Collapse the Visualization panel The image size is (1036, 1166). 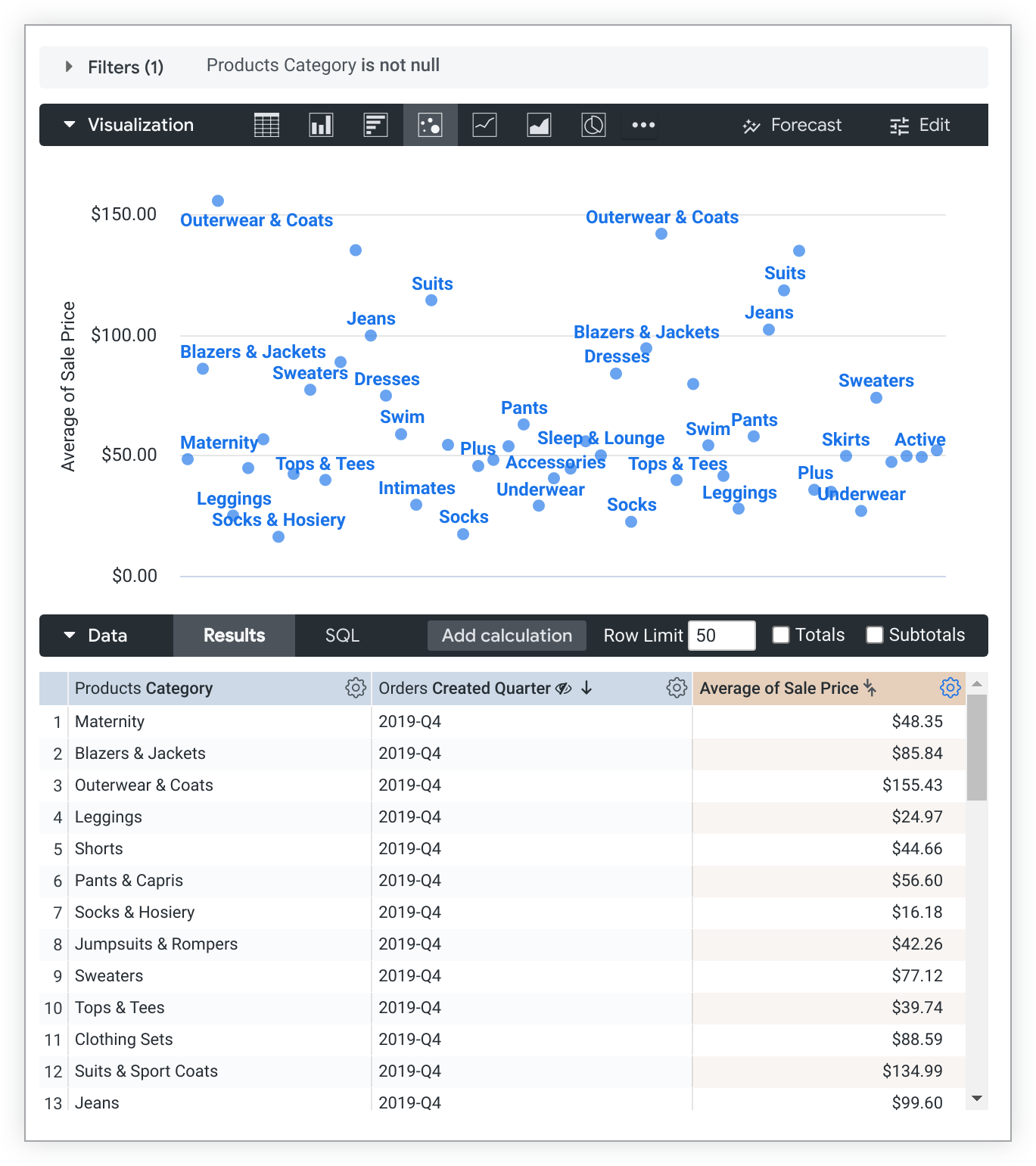[x=69, y=125]
